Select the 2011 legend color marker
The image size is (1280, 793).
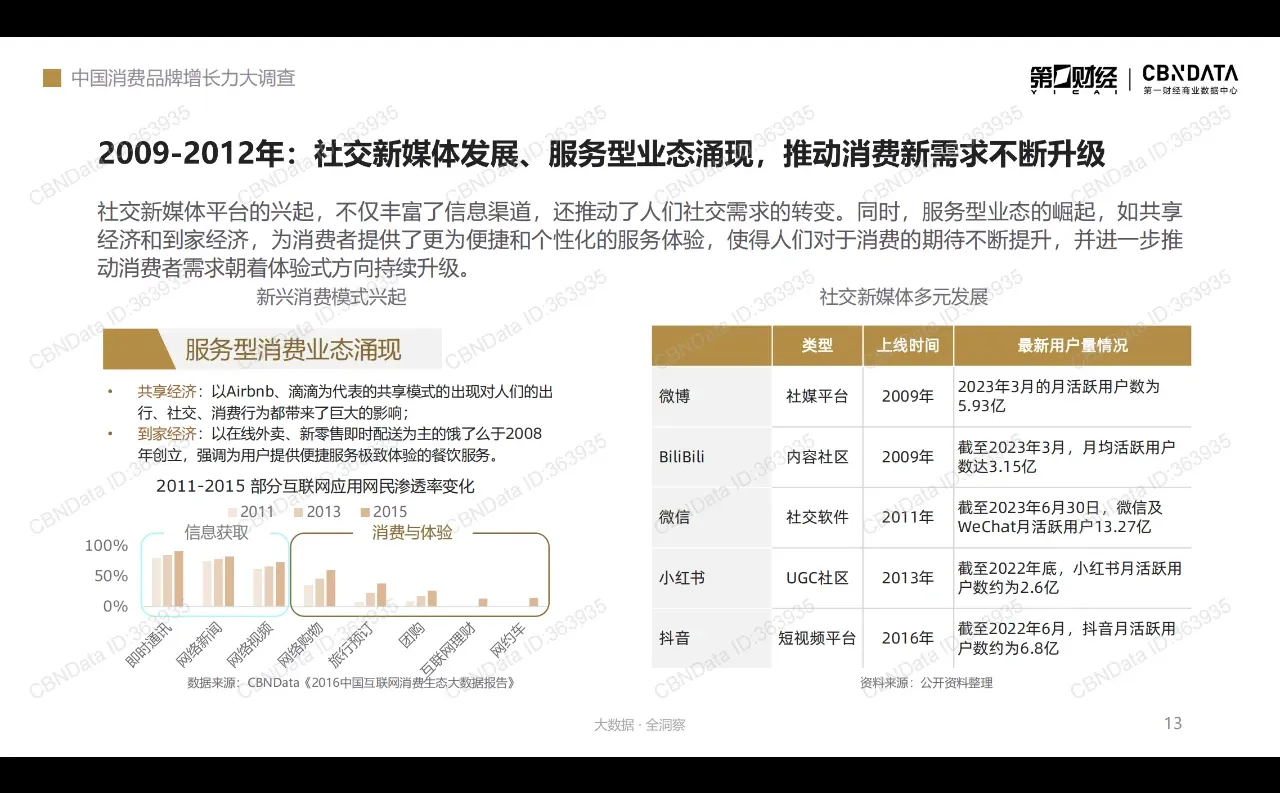point(231,511)
